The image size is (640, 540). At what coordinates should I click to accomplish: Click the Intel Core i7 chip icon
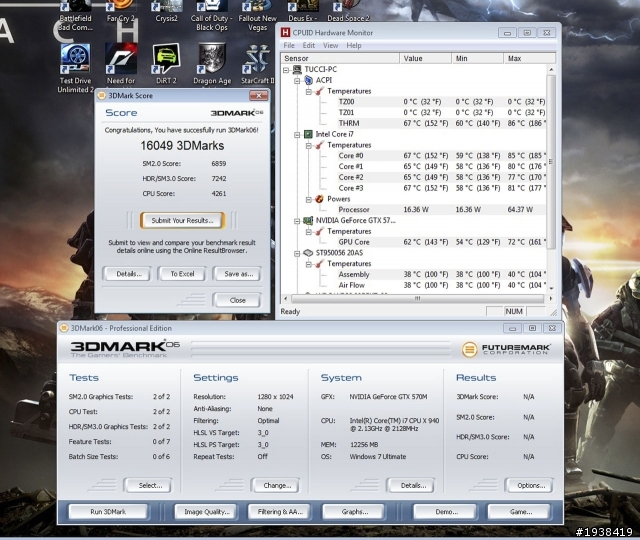pos(308,134)
